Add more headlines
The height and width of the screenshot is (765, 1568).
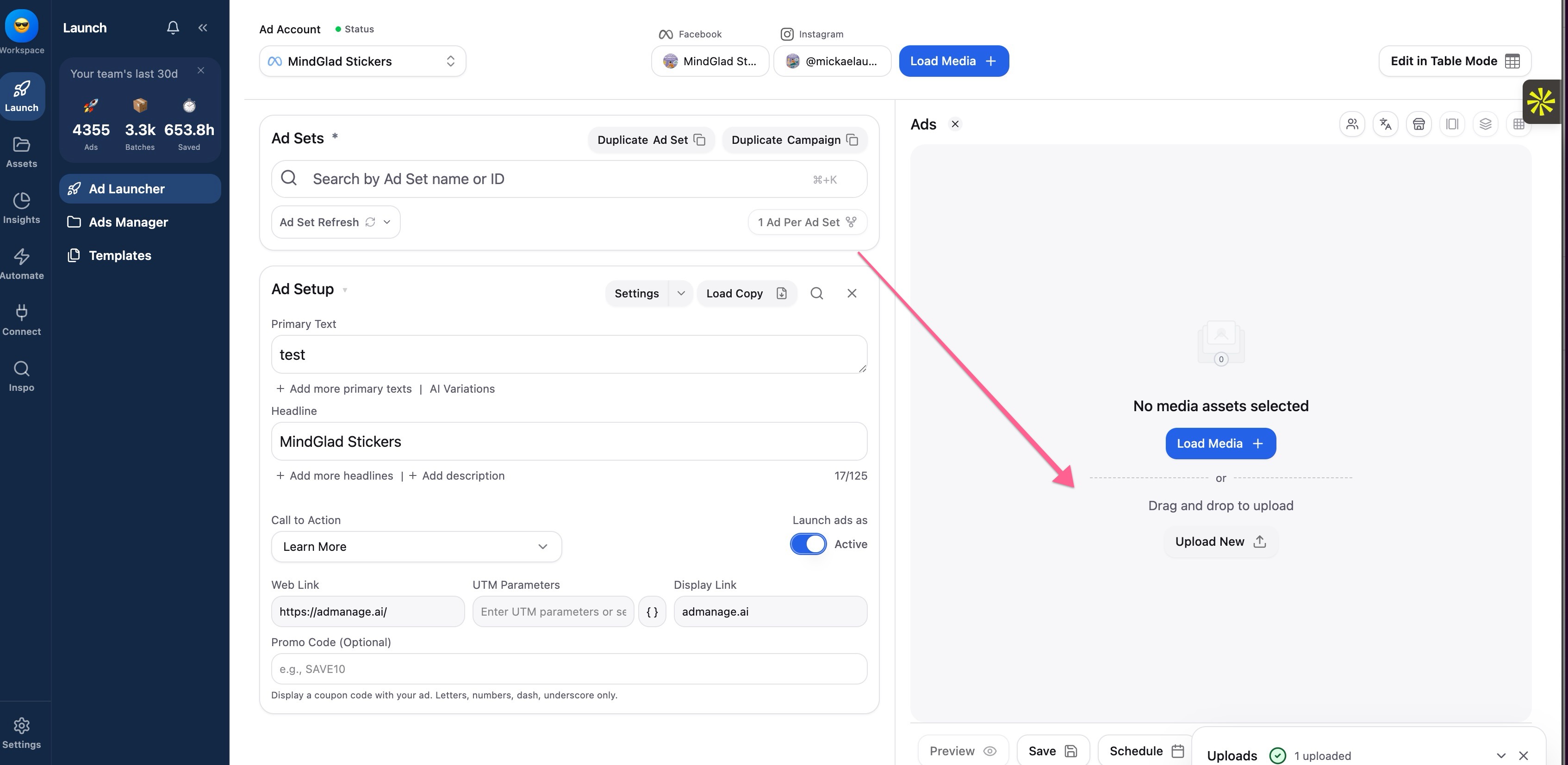[x=334, y=475]
